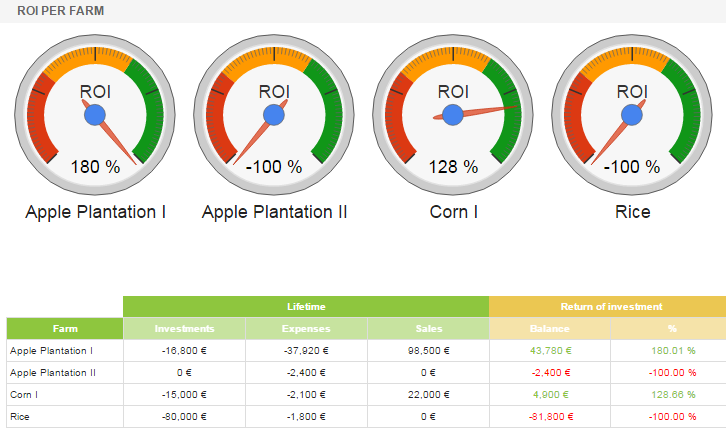Select the Apple Plantation I table row

pos(51,351)
